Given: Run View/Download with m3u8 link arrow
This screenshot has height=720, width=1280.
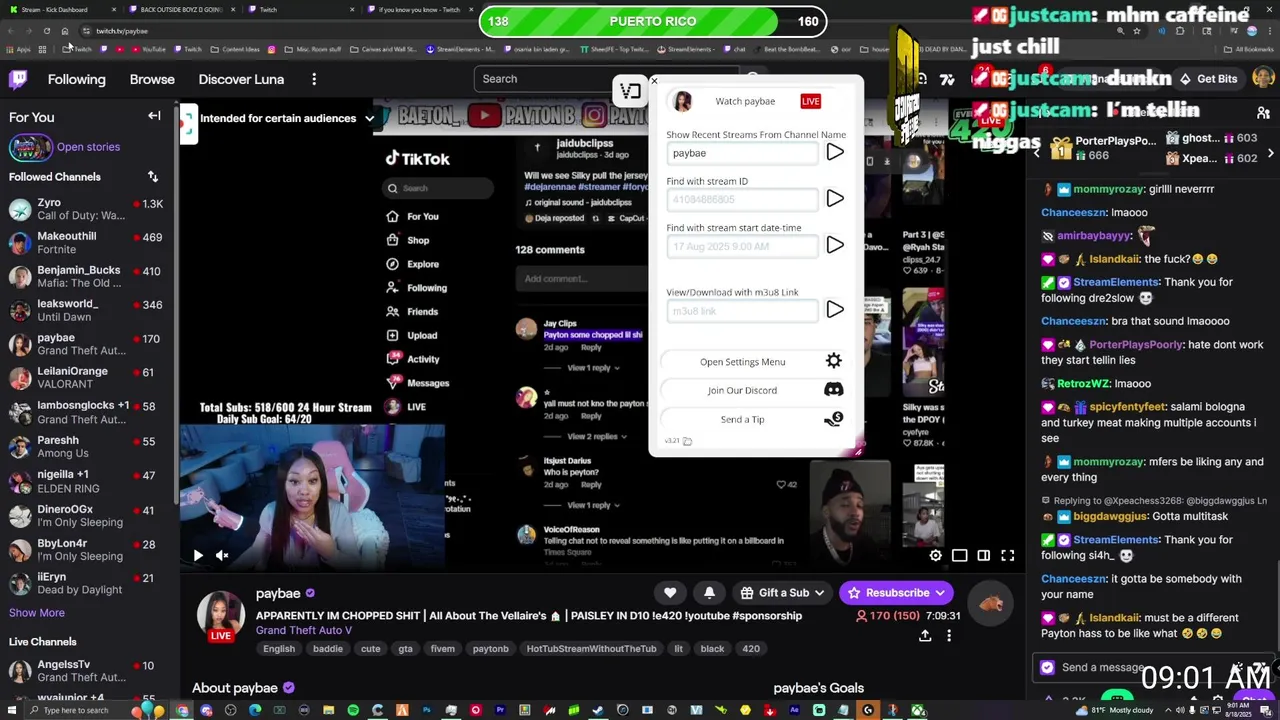Looking at the screenshot, I should tap(835, 310).
